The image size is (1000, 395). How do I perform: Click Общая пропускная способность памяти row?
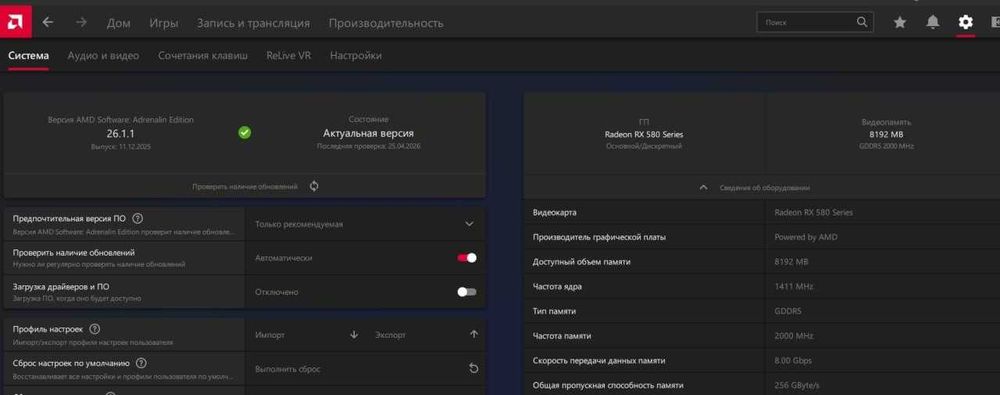[x=762, y=385]
